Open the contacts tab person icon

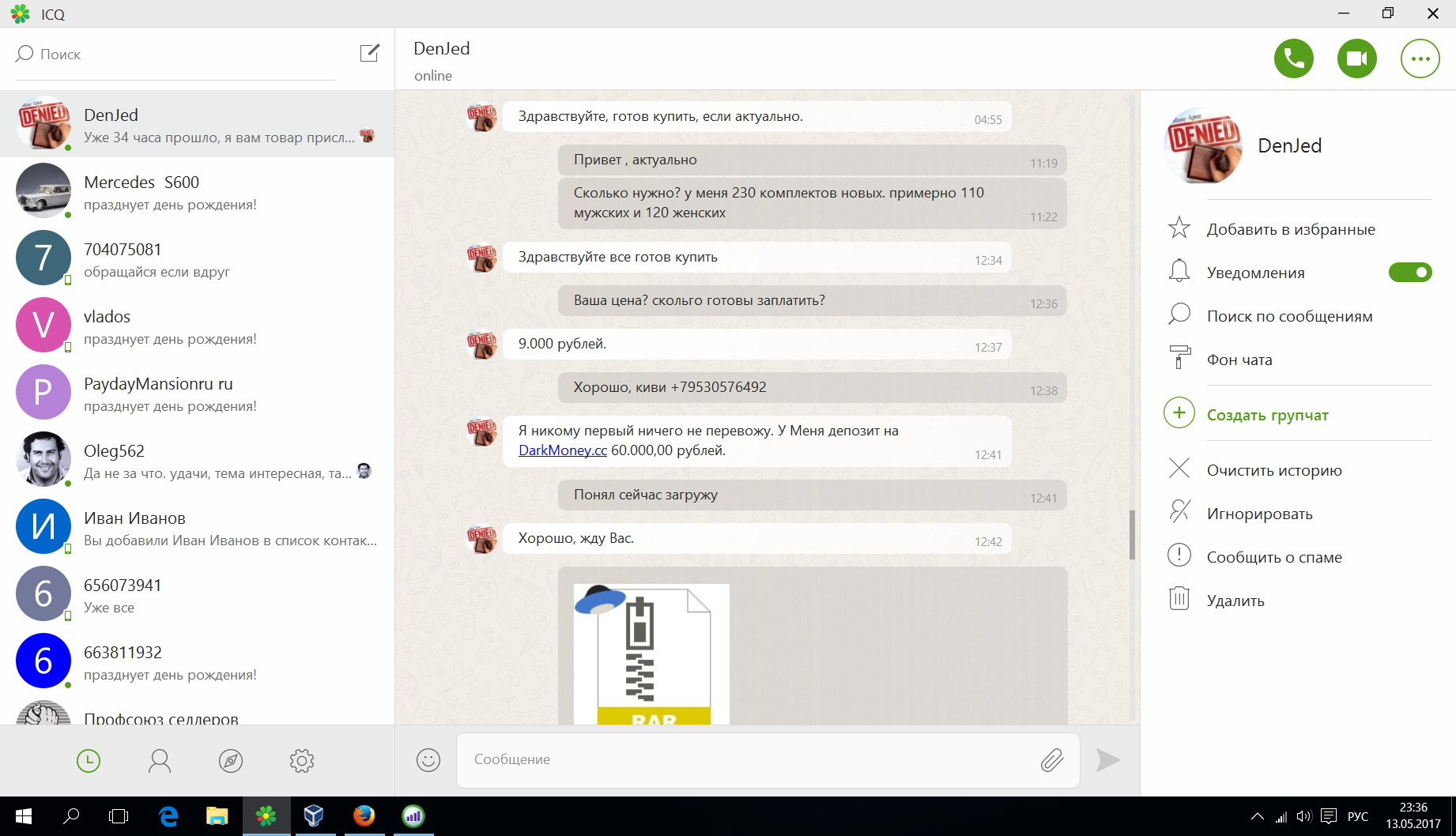tap(160, 761)
